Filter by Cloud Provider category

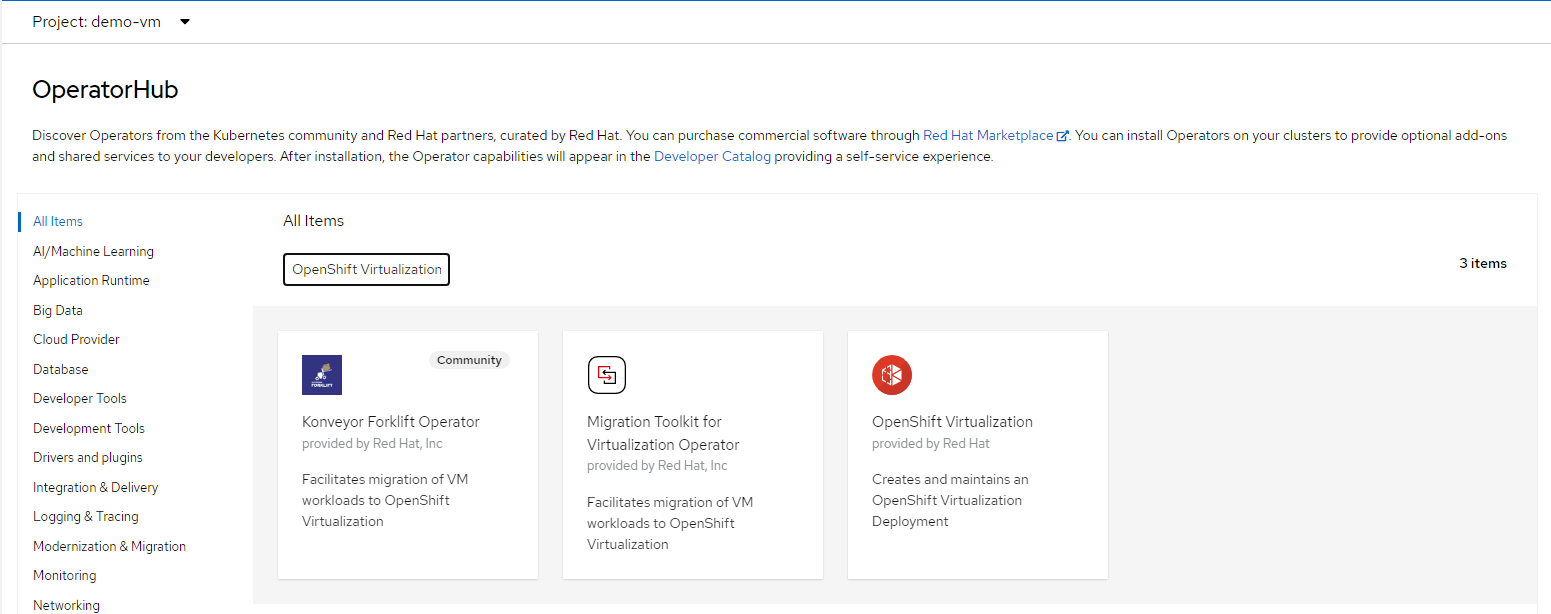click(x=76, y=340)
